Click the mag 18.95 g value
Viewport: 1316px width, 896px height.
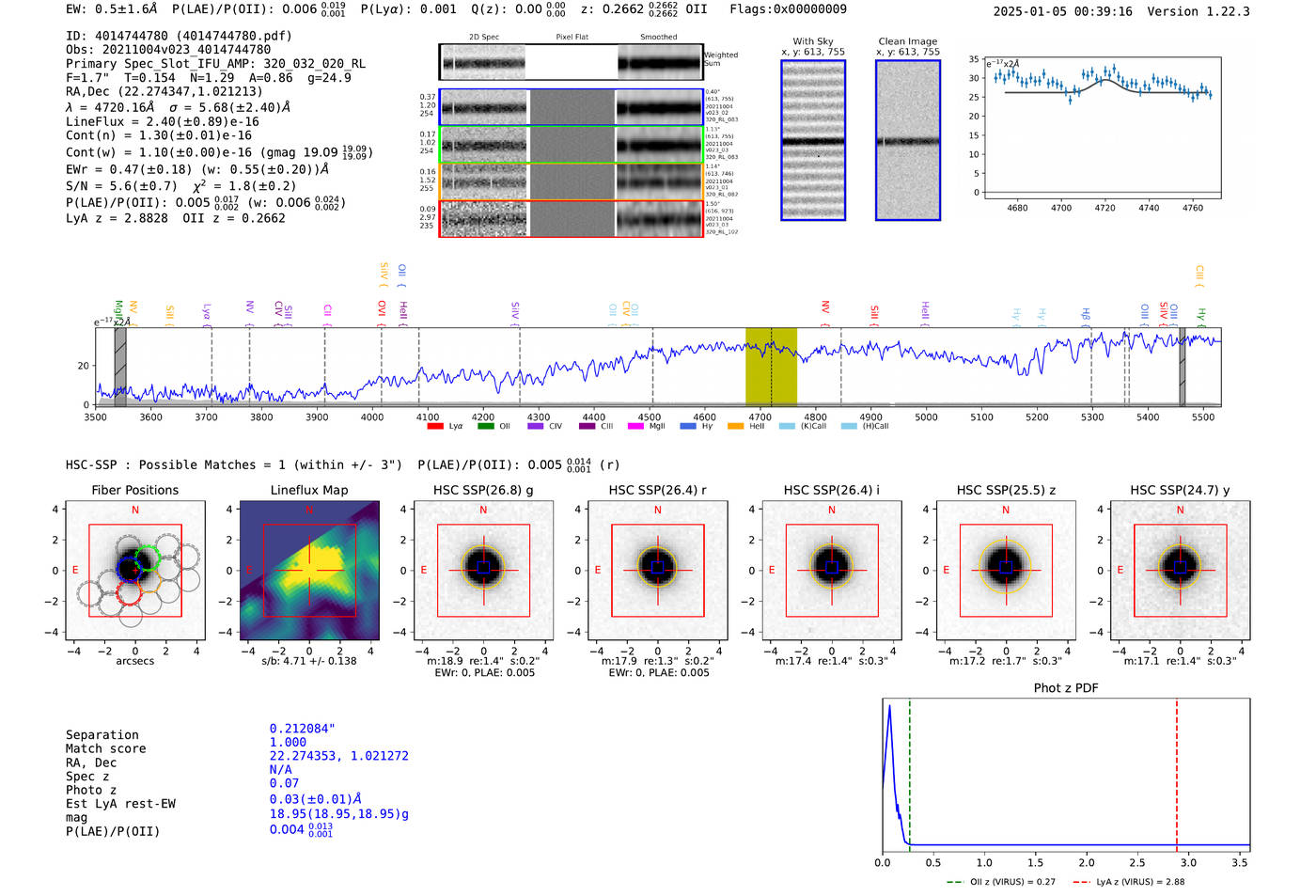339,814
